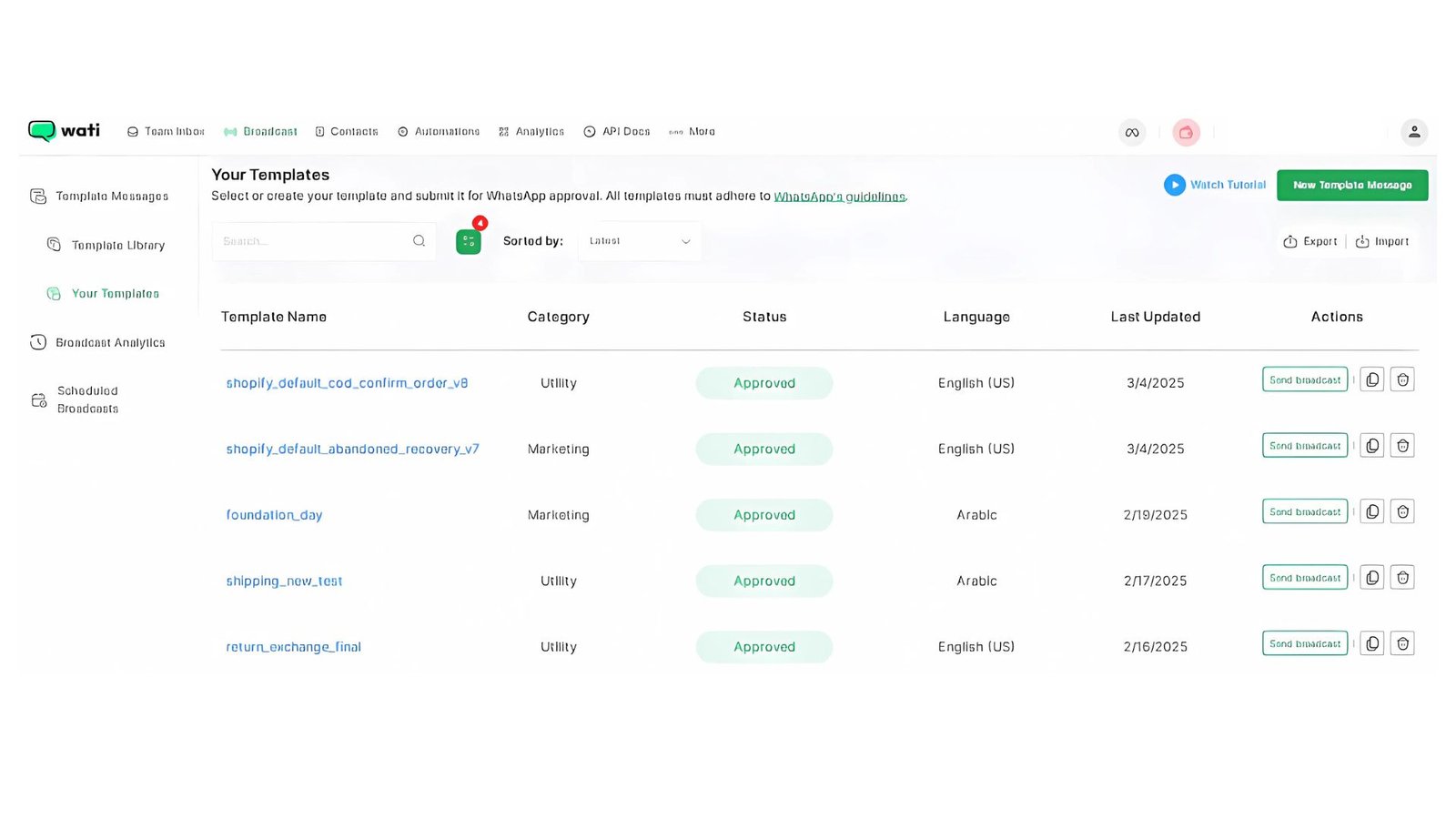Open WhatsApp's guidelines link
Image resolution: width=1456 pixels, height=819 pixels.
839,197
